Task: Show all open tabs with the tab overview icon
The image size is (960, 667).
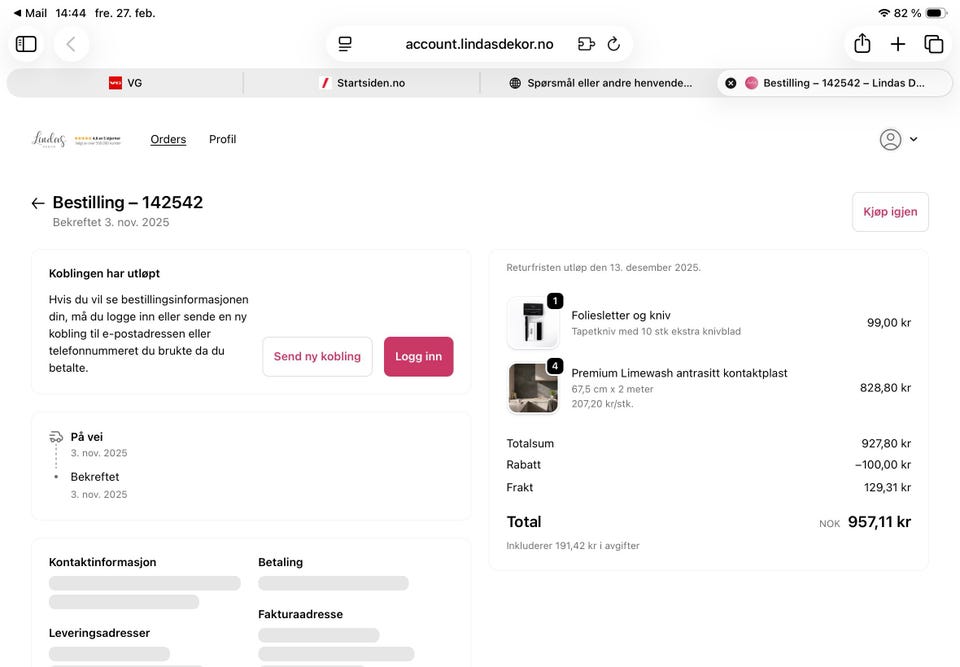Action: click(x=933, y=43)
